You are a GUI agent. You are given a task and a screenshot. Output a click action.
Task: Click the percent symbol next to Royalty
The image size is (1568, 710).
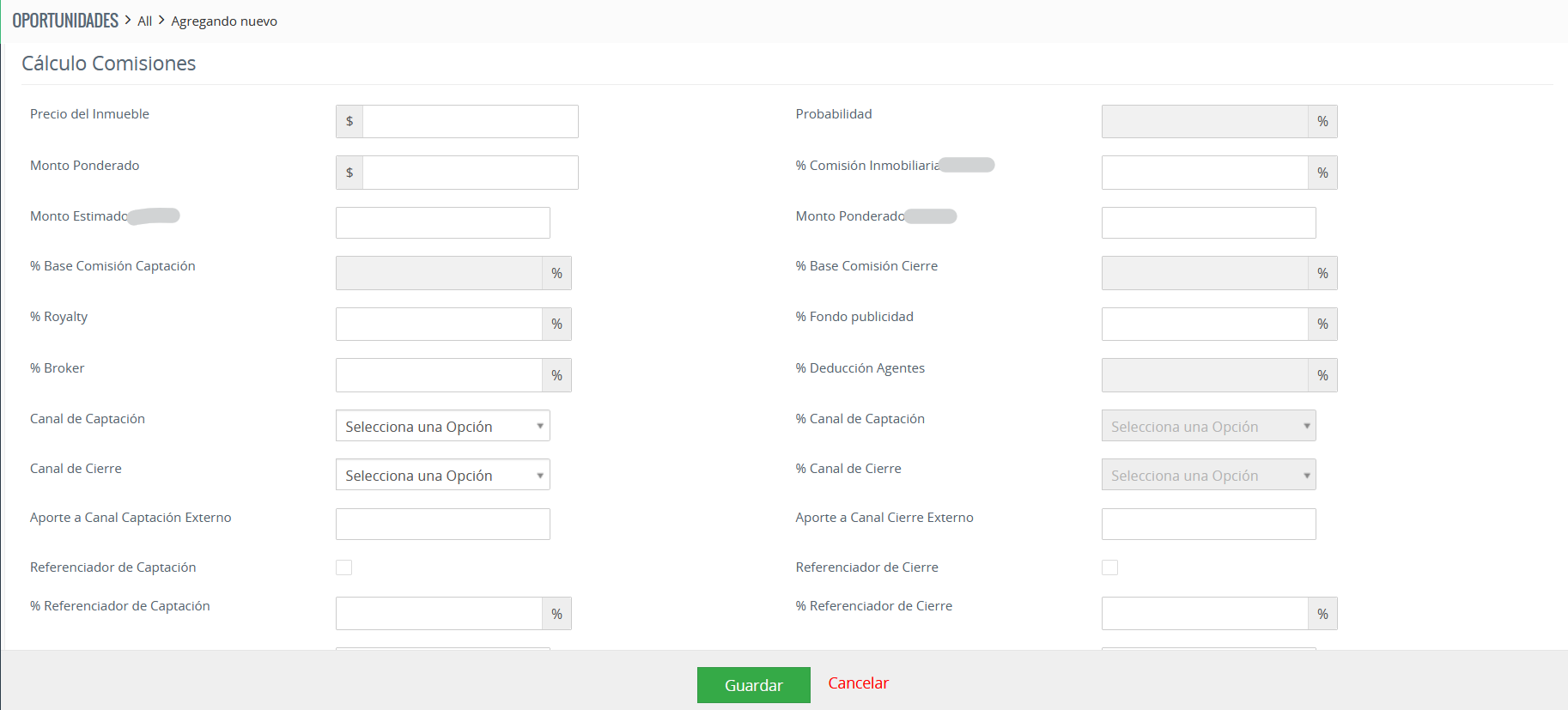coord(557,324)
